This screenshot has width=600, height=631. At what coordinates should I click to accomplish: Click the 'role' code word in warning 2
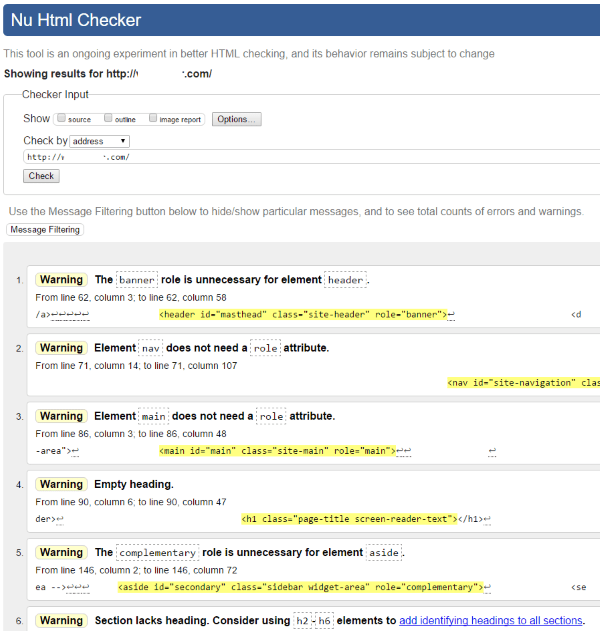coord(266,348)
